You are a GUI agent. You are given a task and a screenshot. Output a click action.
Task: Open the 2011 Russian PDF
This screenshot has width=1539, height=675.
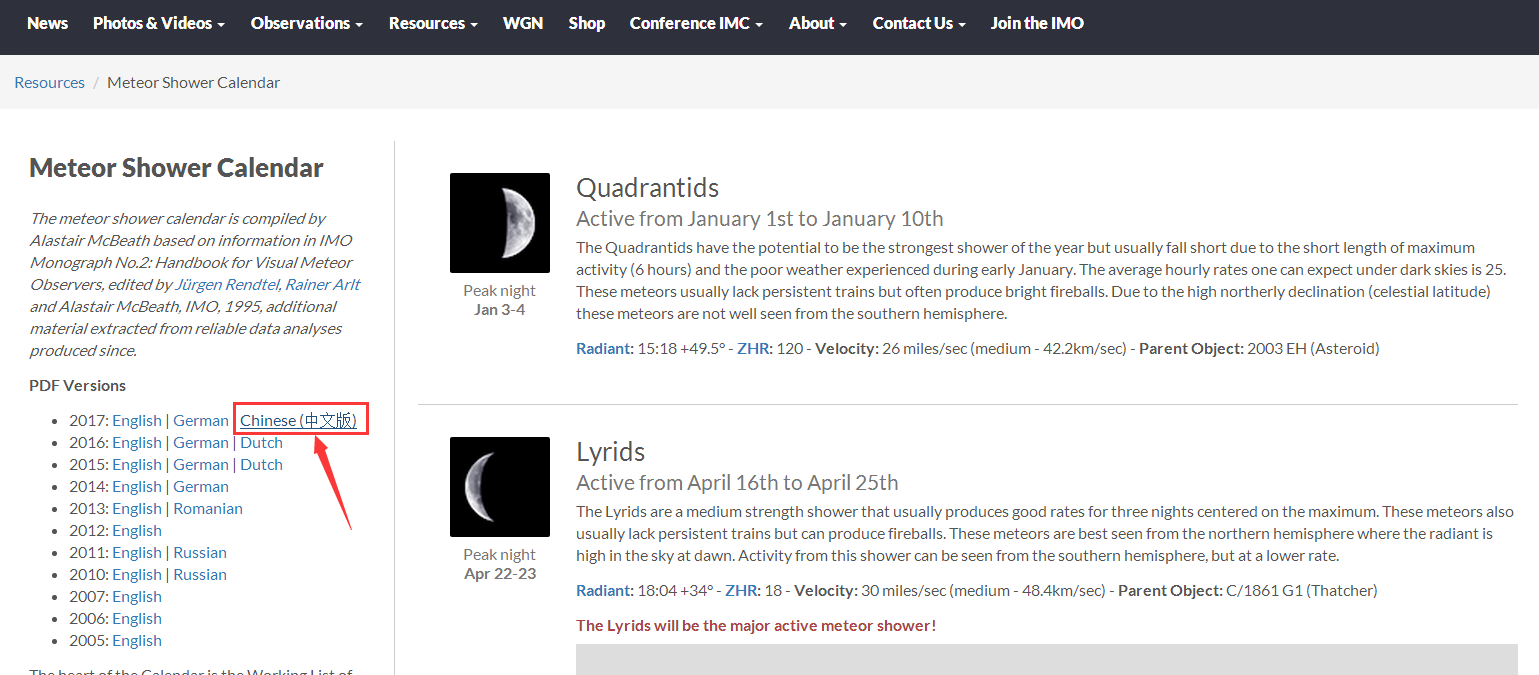pyautogui.click(x=200, y=552)
